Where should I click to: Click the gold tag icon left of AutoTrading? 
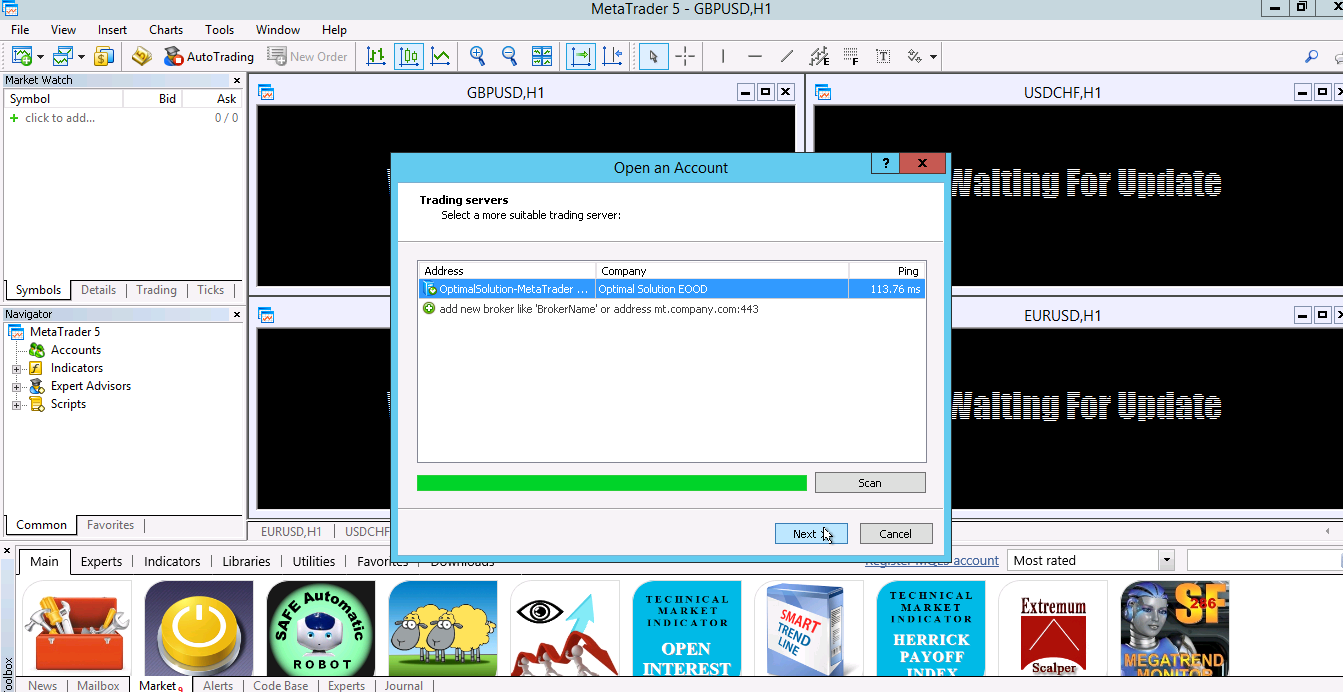click(x=142, y=57)
